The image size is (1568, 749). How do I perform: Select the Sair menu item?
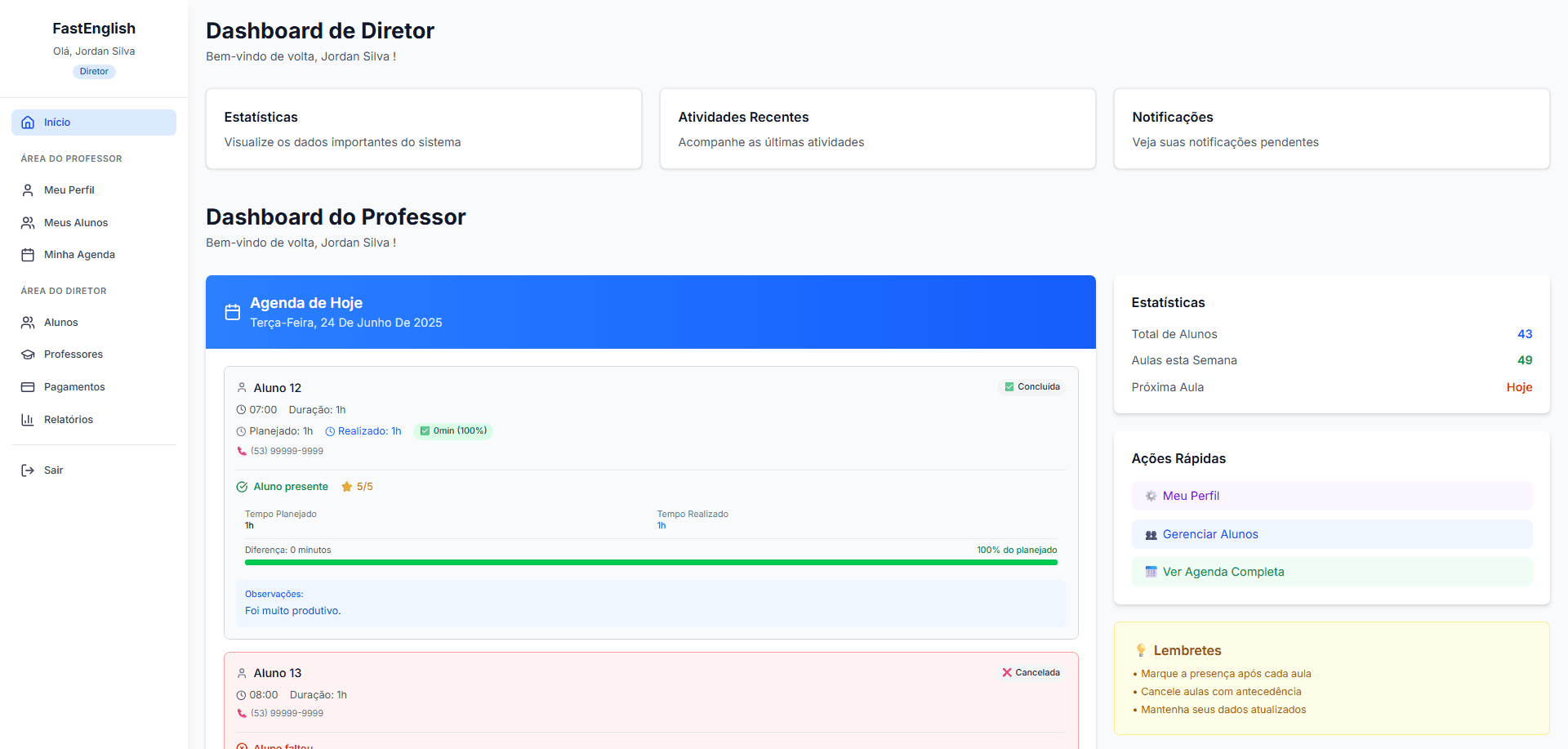coord(54,470)
